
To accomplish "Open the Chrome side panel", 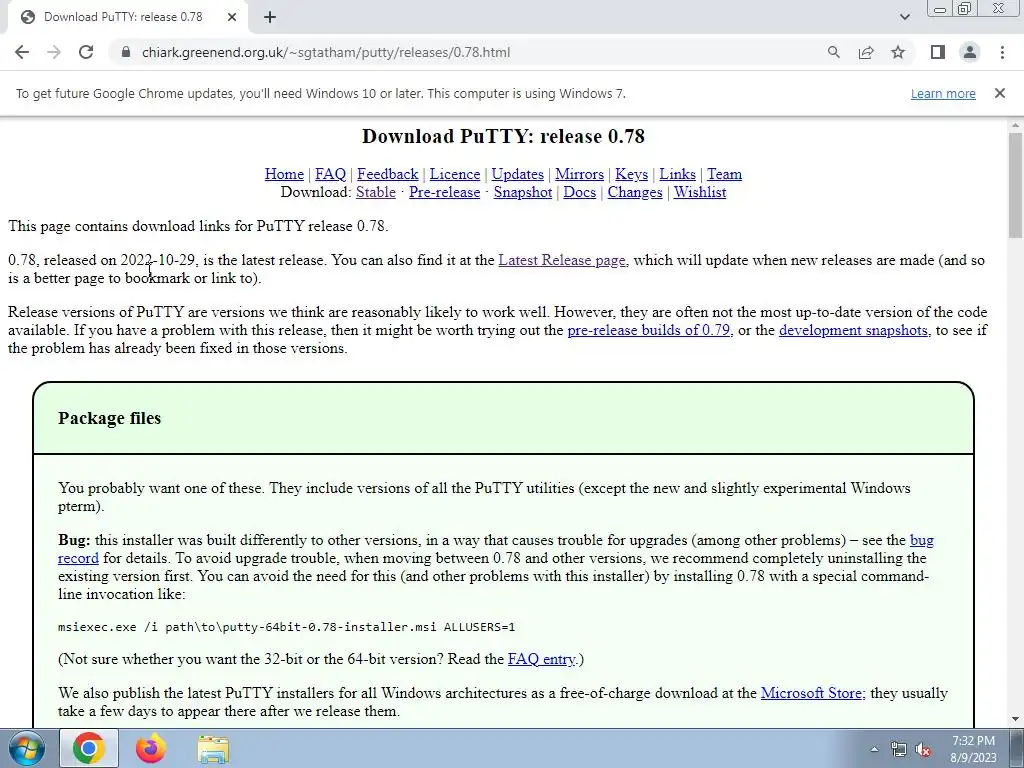I will point(938,52).
